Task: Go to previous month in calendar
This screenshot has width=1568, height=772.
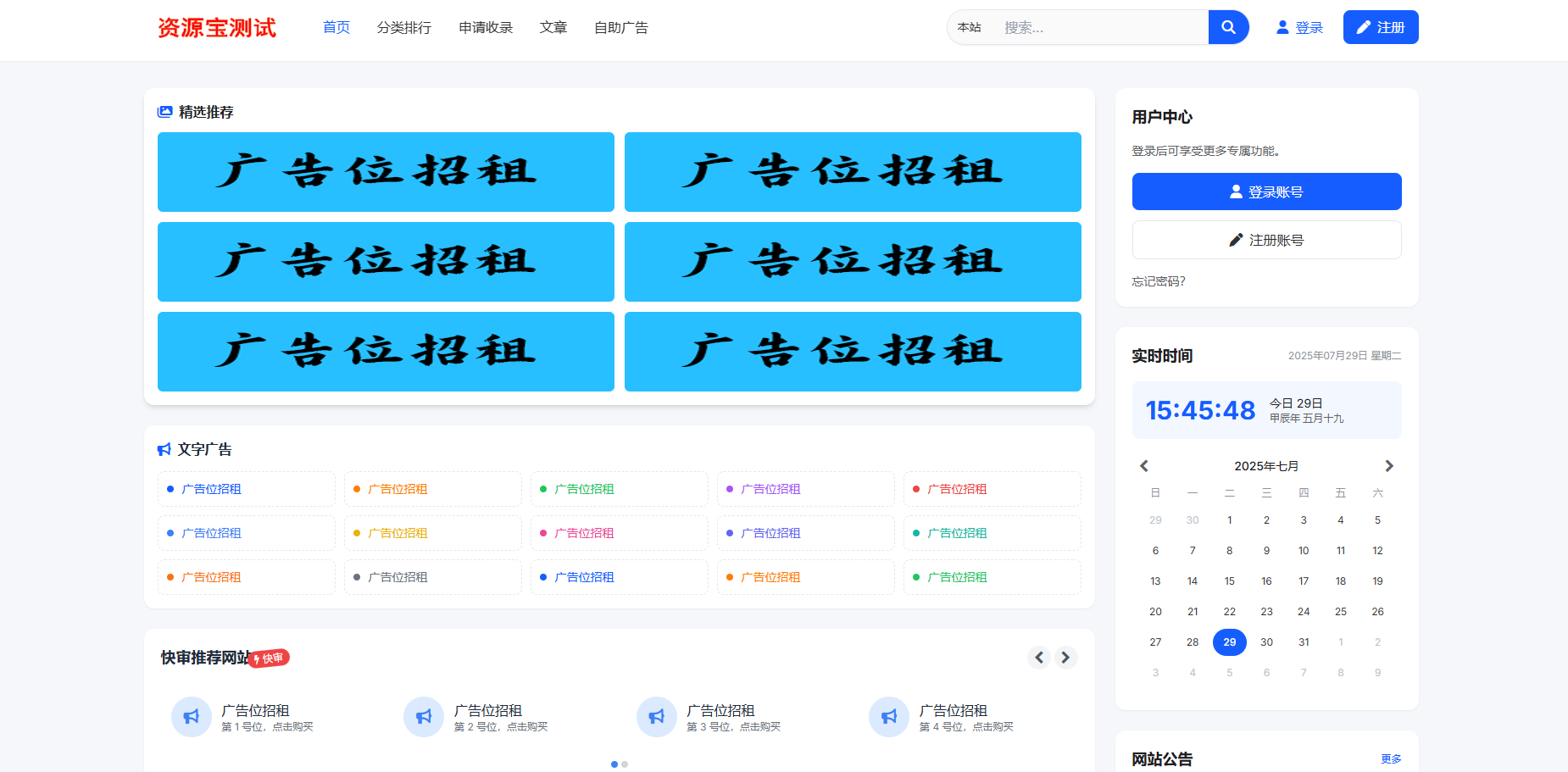Action: point(1144,466)
